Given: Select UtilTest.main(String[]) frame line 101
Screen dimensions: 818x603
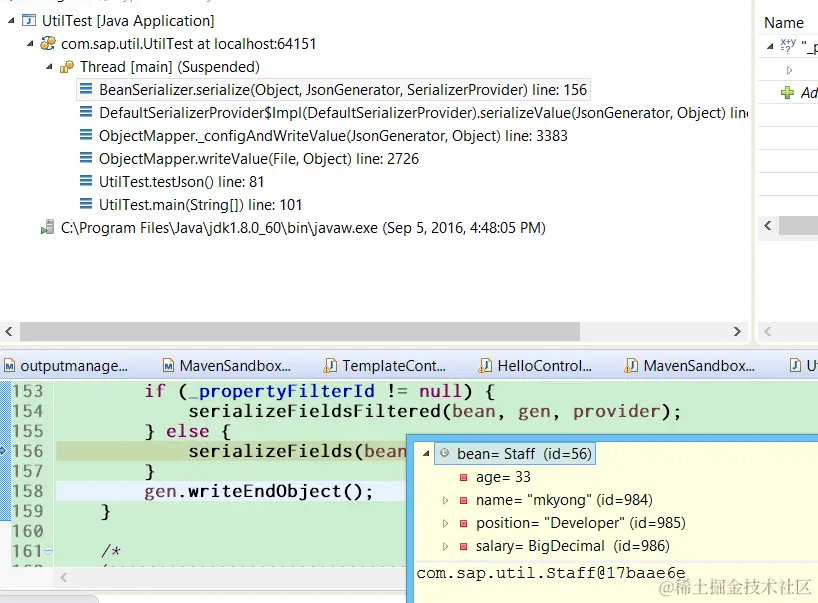Looking at the screenshot, I should click(200, 204).
